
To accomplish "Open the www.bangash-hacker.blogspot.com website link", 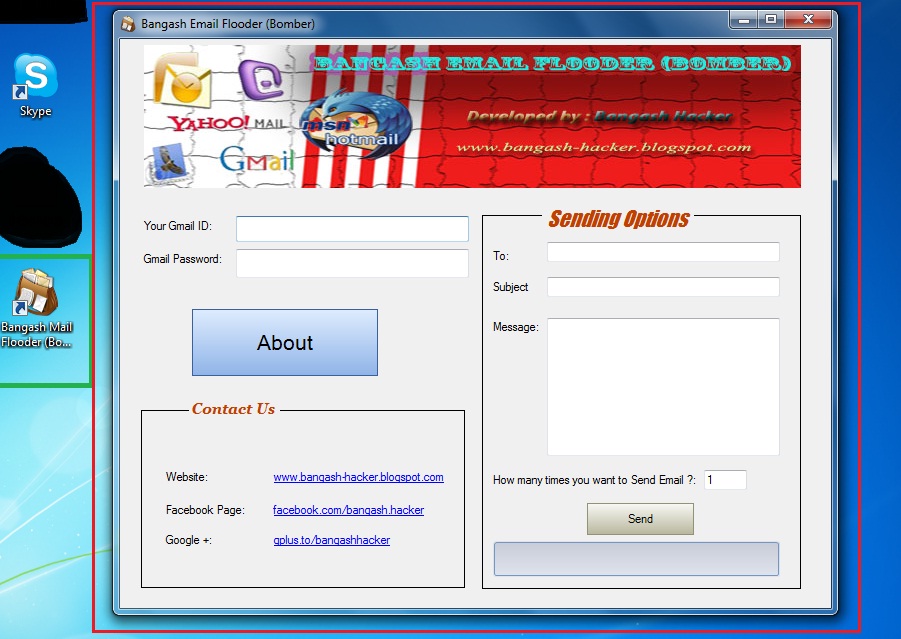I will click(x=358, y=477).
